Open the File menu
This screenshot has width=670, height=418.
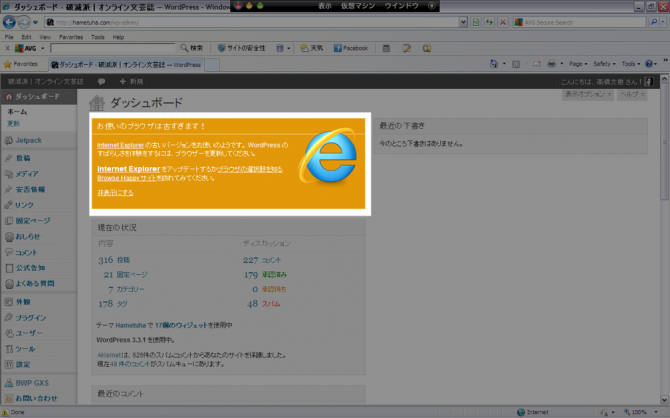(x=9, y=37)
